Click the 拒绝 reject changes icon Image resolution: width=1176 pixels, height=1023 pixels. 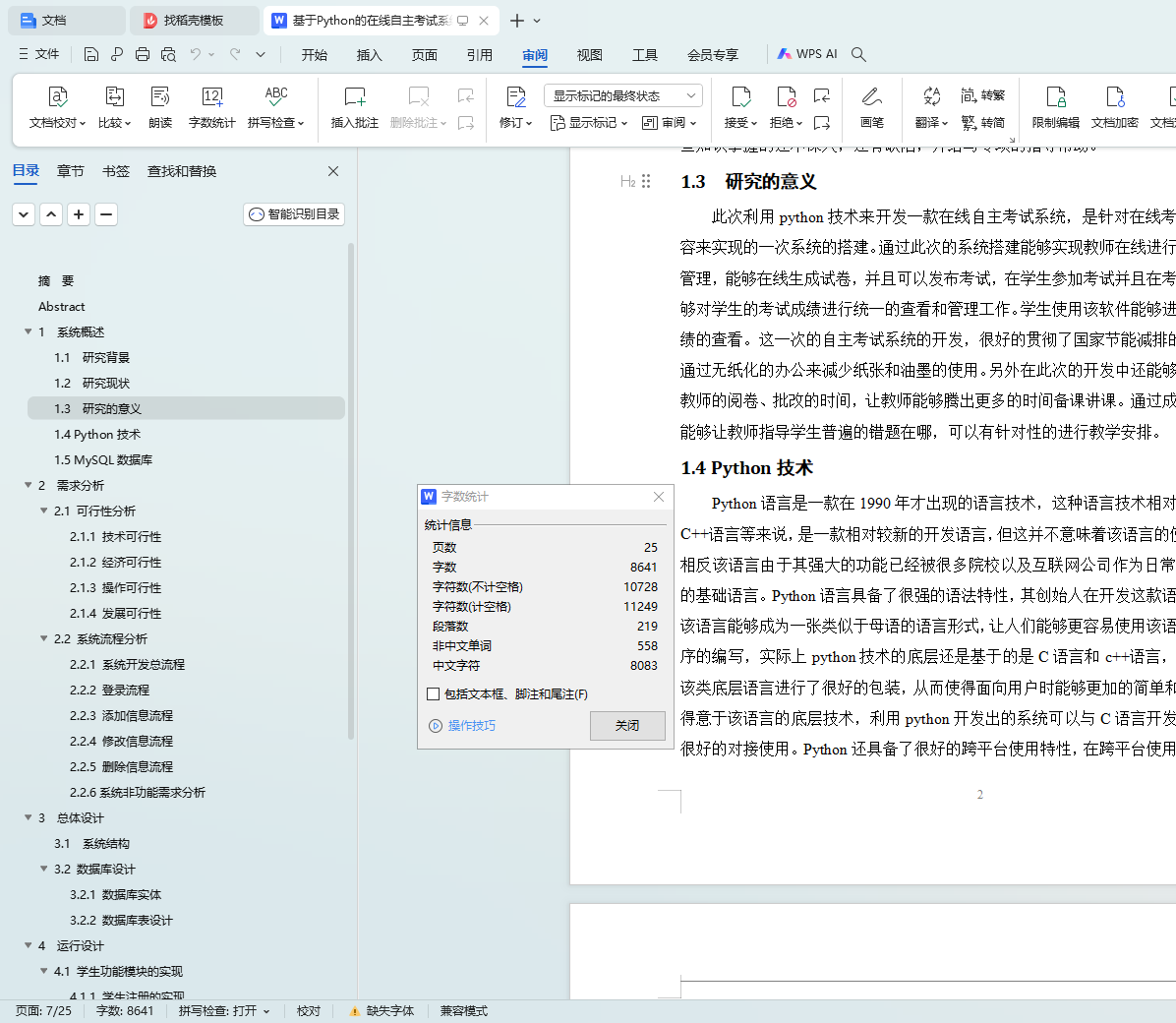[x=786, y=96]
